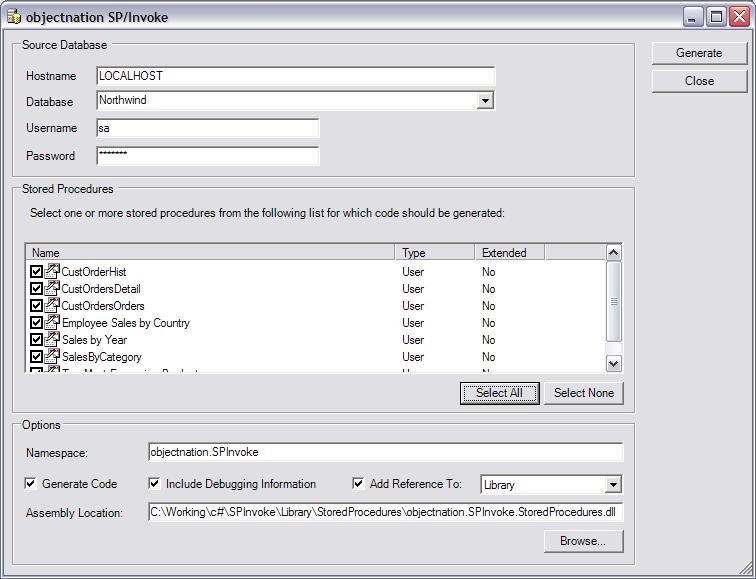Click the Extended column header

click(x=510, y=253)
